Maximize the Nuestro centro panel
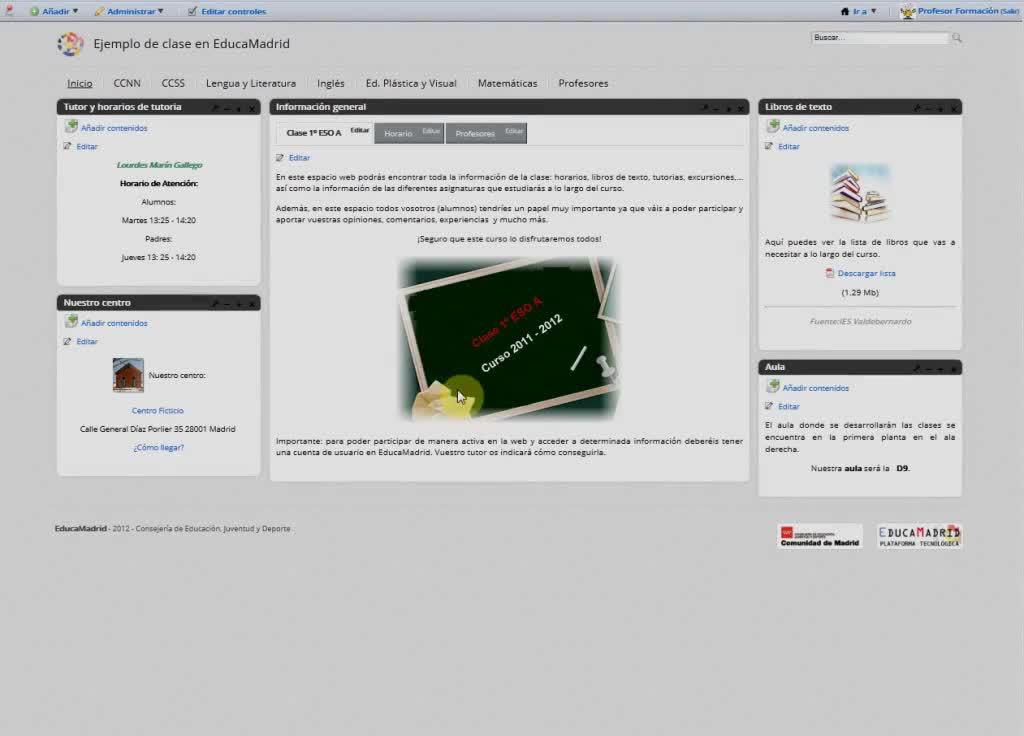Viewport: 1024px width, 736px height. (239, 304)
